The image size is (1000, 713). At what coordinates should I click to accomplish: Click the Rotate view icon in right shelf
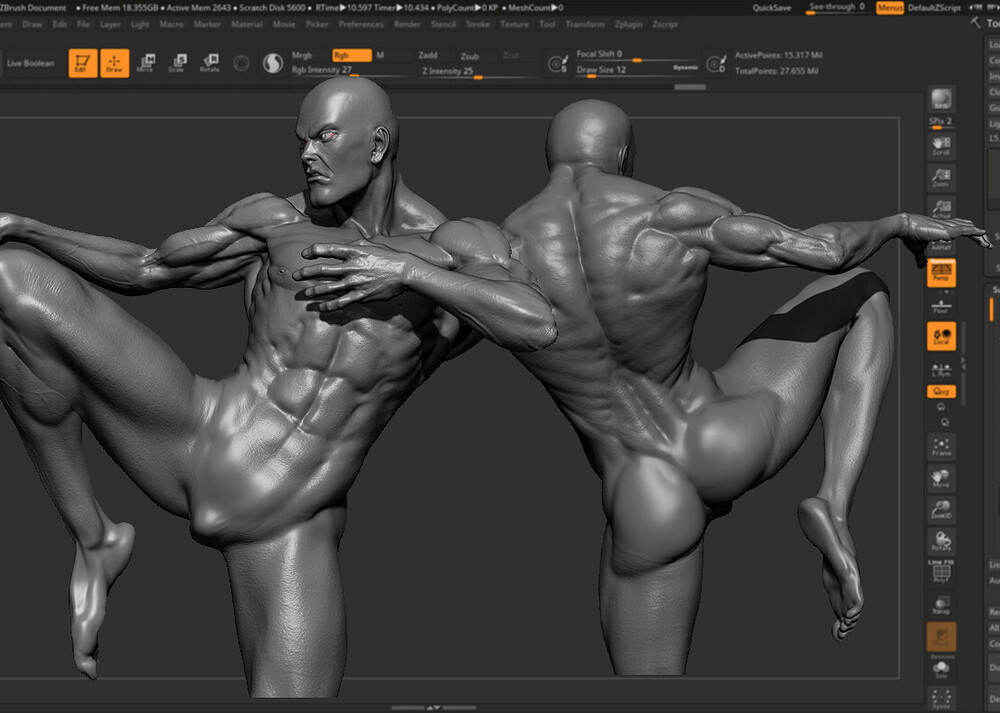pos(941,541)
